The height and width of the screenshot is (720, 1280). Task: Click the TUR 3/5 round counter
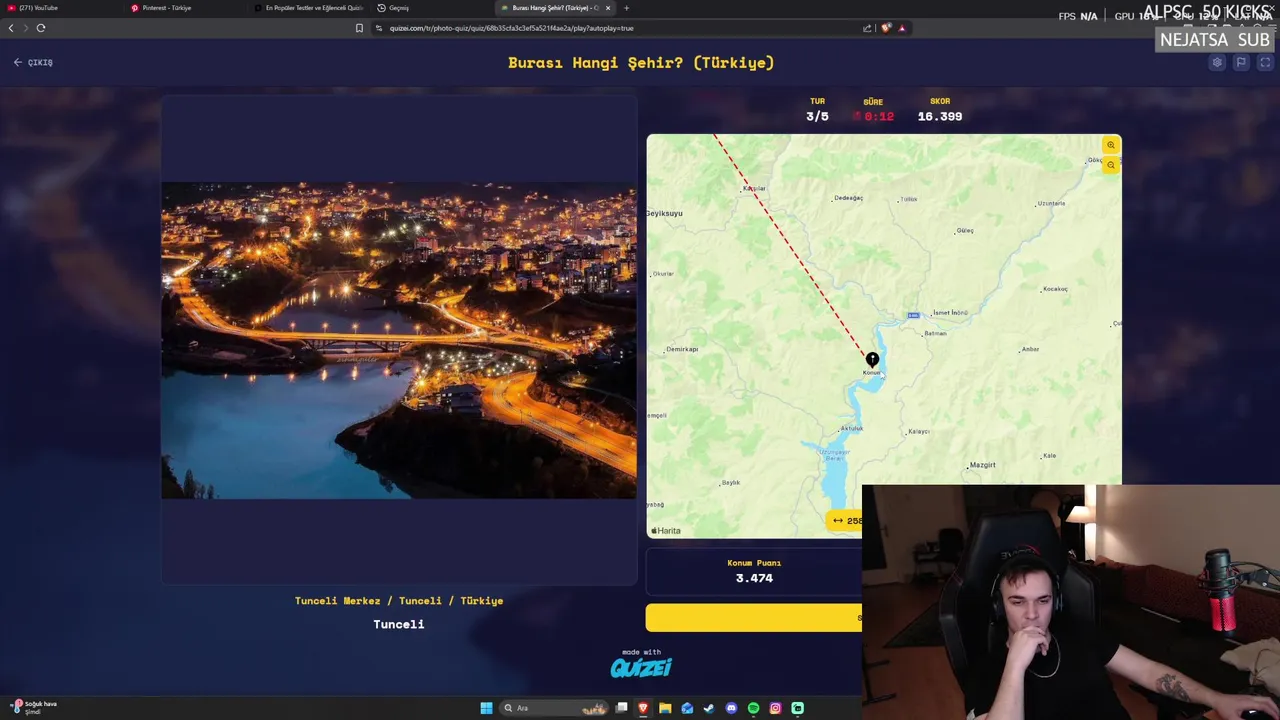click(817, 116)
